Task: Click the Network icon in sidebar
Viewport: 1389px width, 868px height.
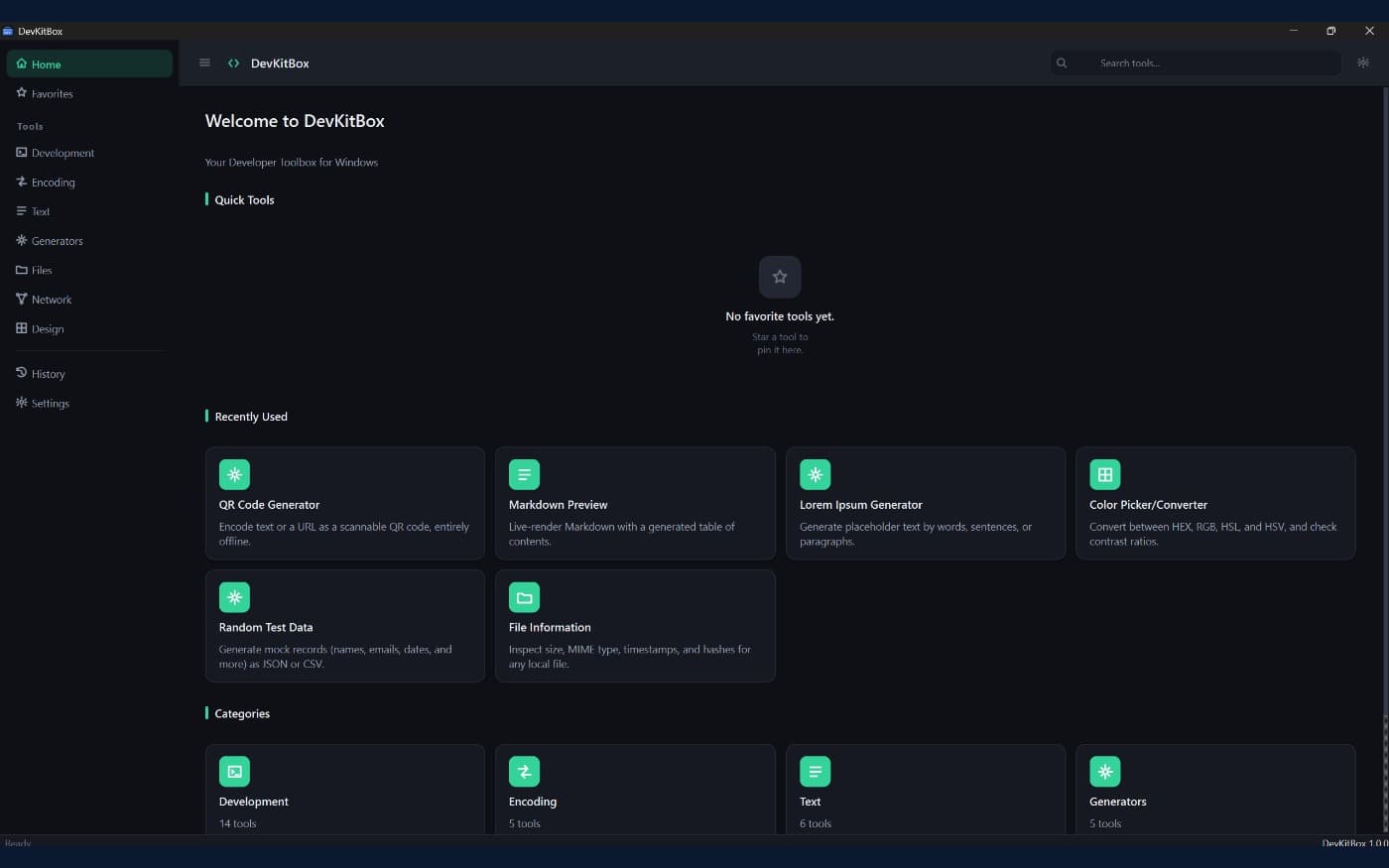Action: (x=21, y=299)
